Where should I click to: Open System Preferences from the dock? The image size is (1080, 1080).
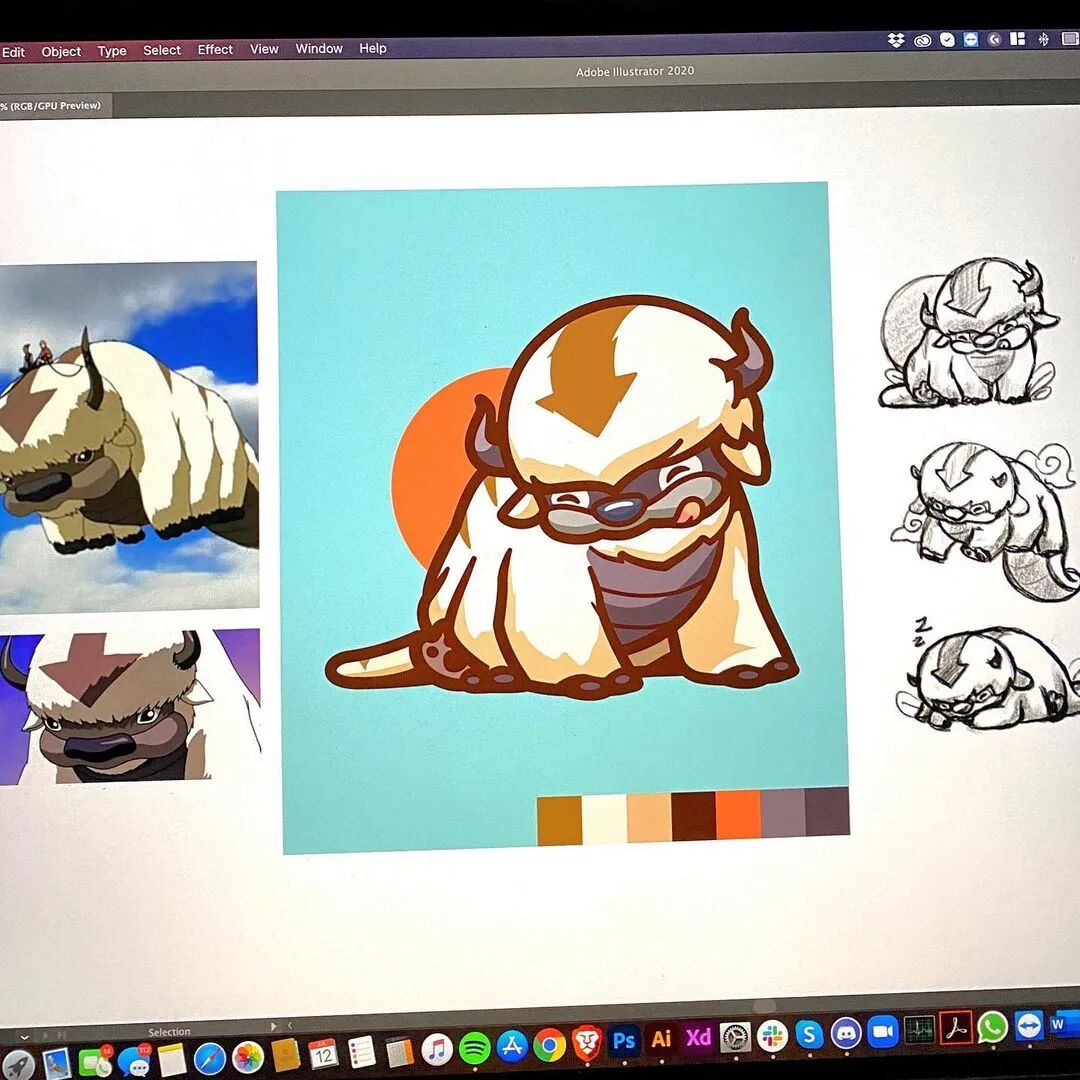tap(736, 1035)
